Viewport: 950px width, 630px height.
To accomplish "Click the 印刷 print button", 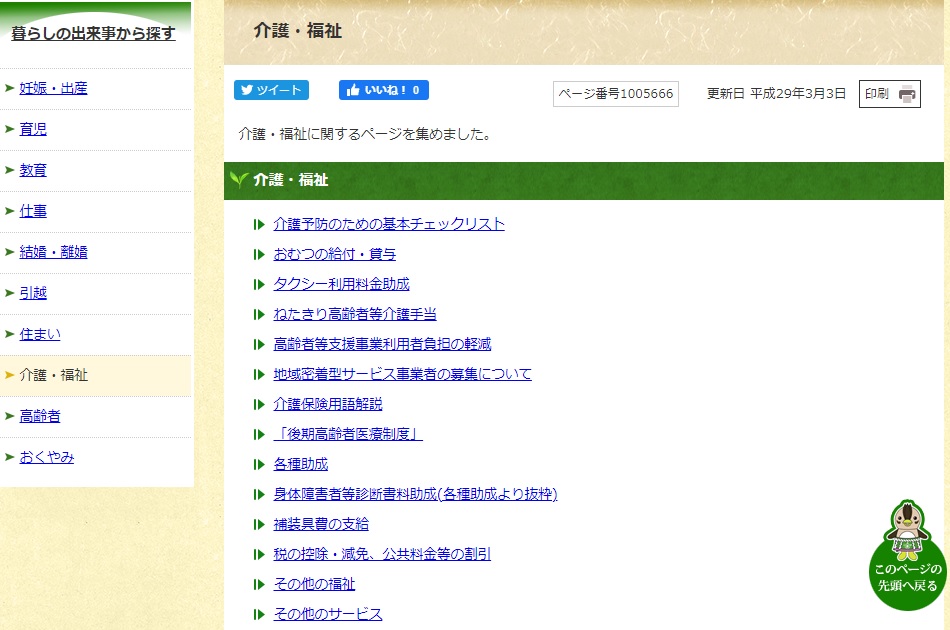I will (889, 94).
